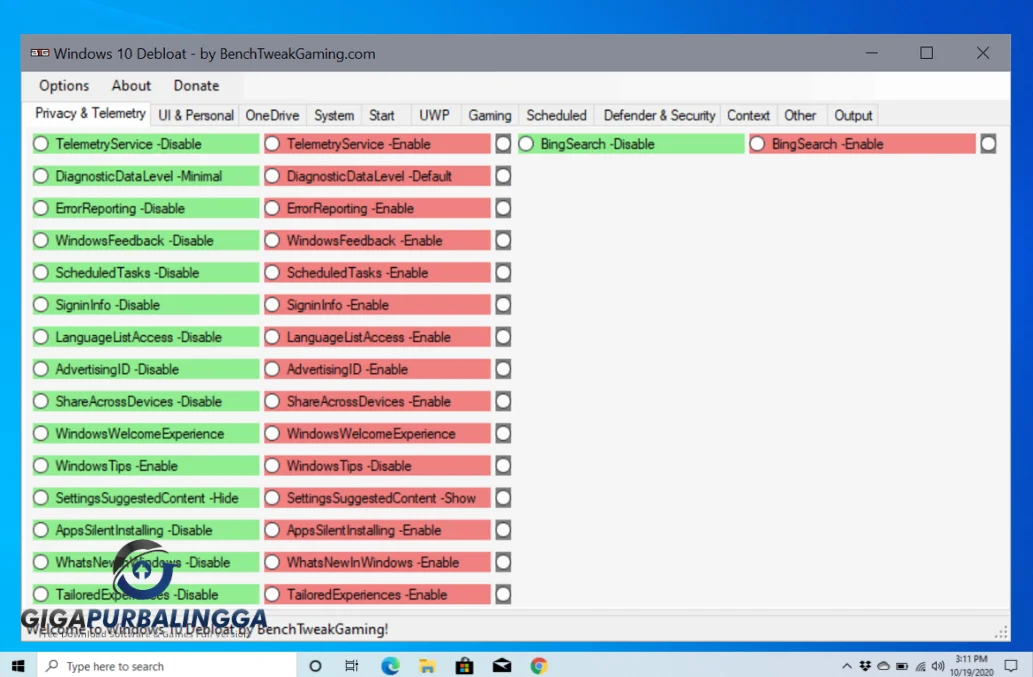Tick the checkbox beside WindowsWelcomeExperience row
This screenshot has height=677, width=1033.
503,434
